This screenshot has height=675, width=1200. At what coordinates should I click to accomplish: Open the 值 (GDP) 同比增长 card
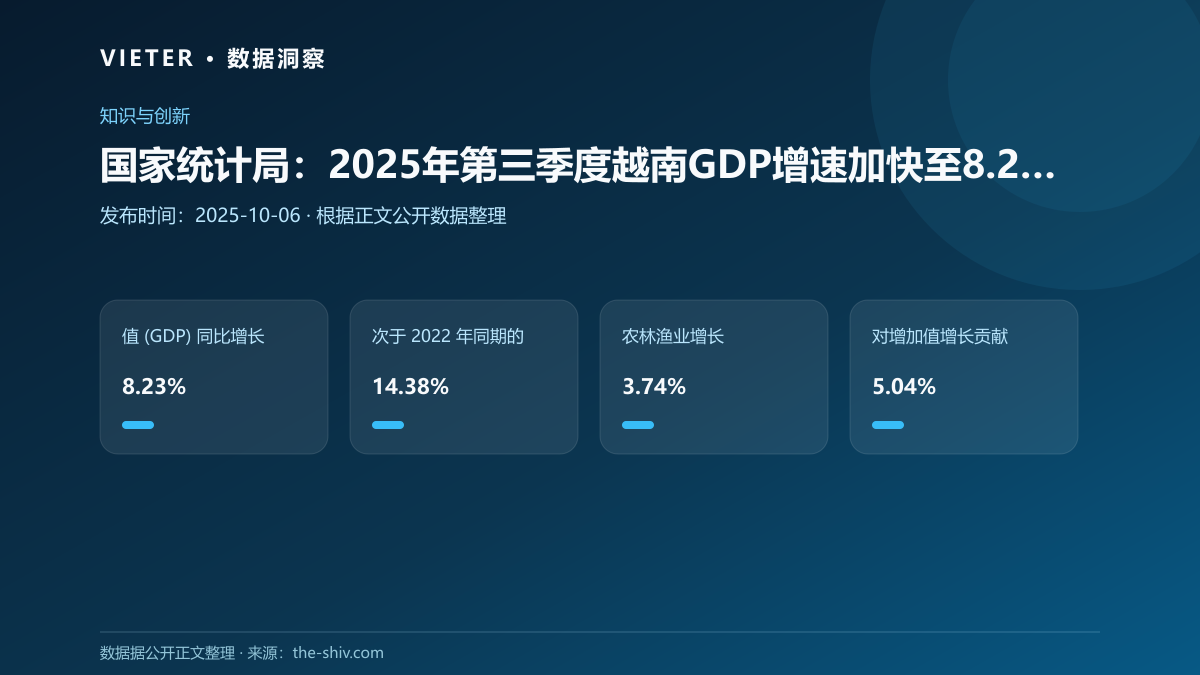(214, 377)
